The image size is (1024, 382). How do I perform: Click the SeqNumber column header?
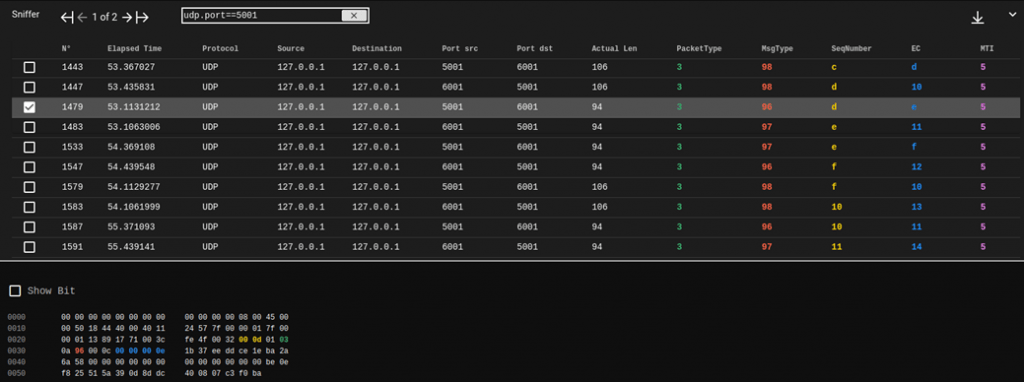coord(851,48)
